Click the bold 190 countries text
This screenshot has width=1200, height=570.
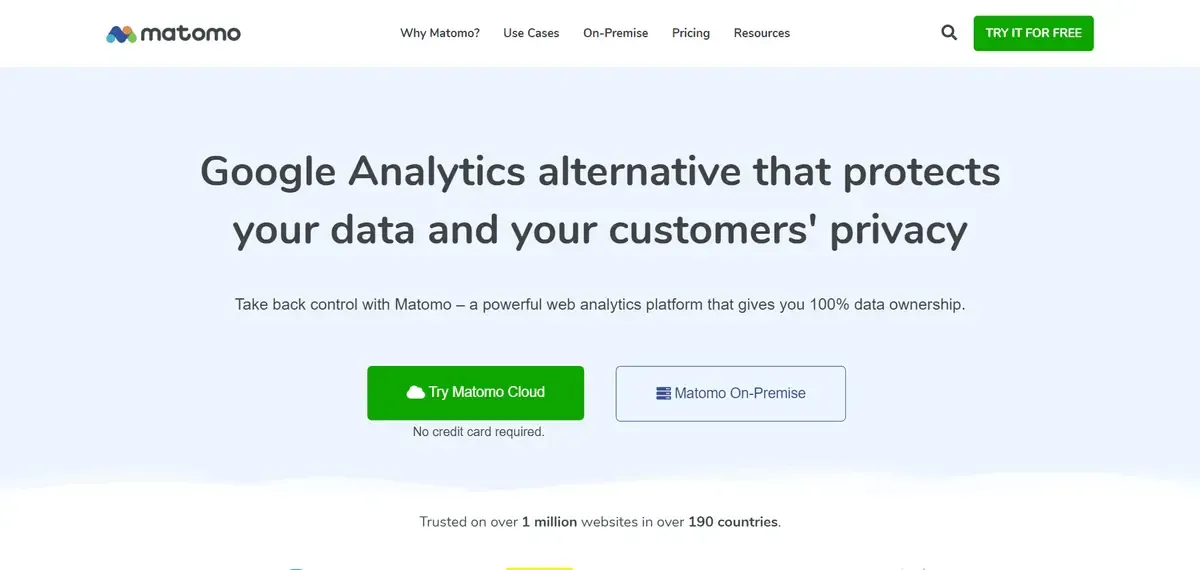[x=733, y=522]
